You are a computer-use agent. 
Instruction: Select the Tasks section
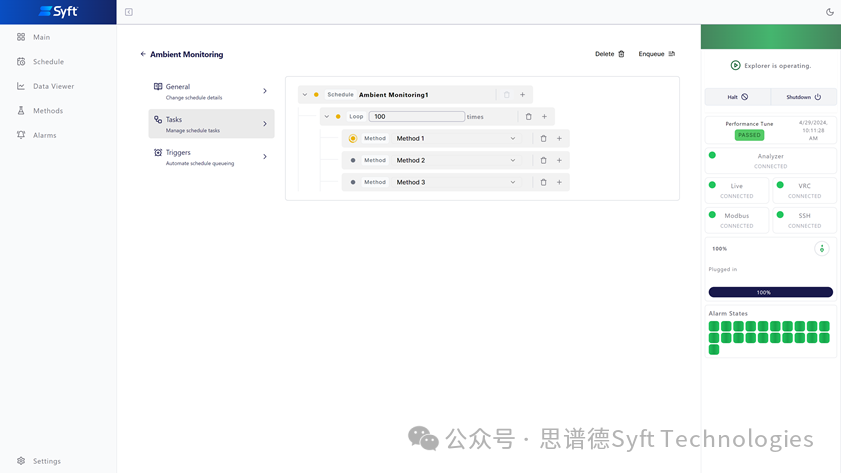[x=211, y=124]
